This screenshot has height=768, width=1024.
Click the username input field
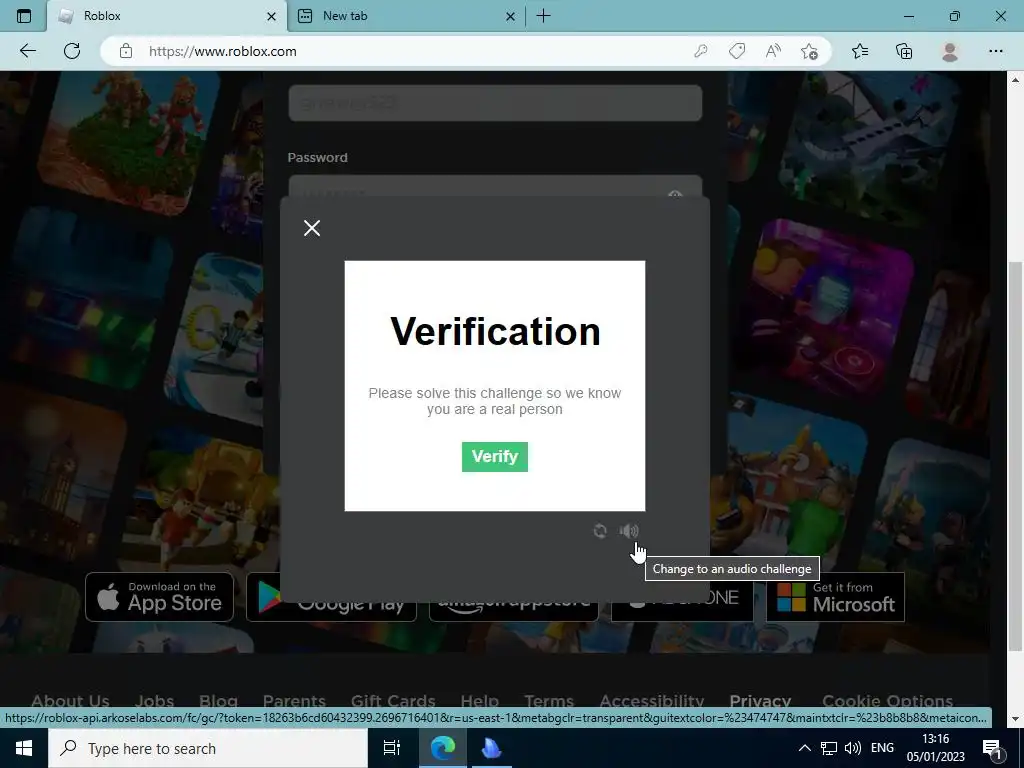[x=495, y=103]
